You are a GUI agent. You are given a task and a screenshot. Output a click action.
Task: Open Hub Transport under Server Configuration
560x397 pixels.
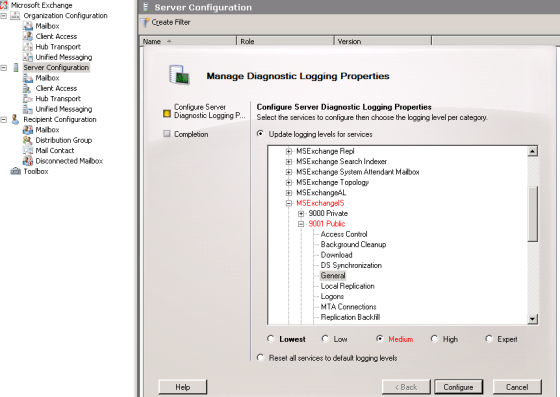pyautogui.click(x=58, y=99)
